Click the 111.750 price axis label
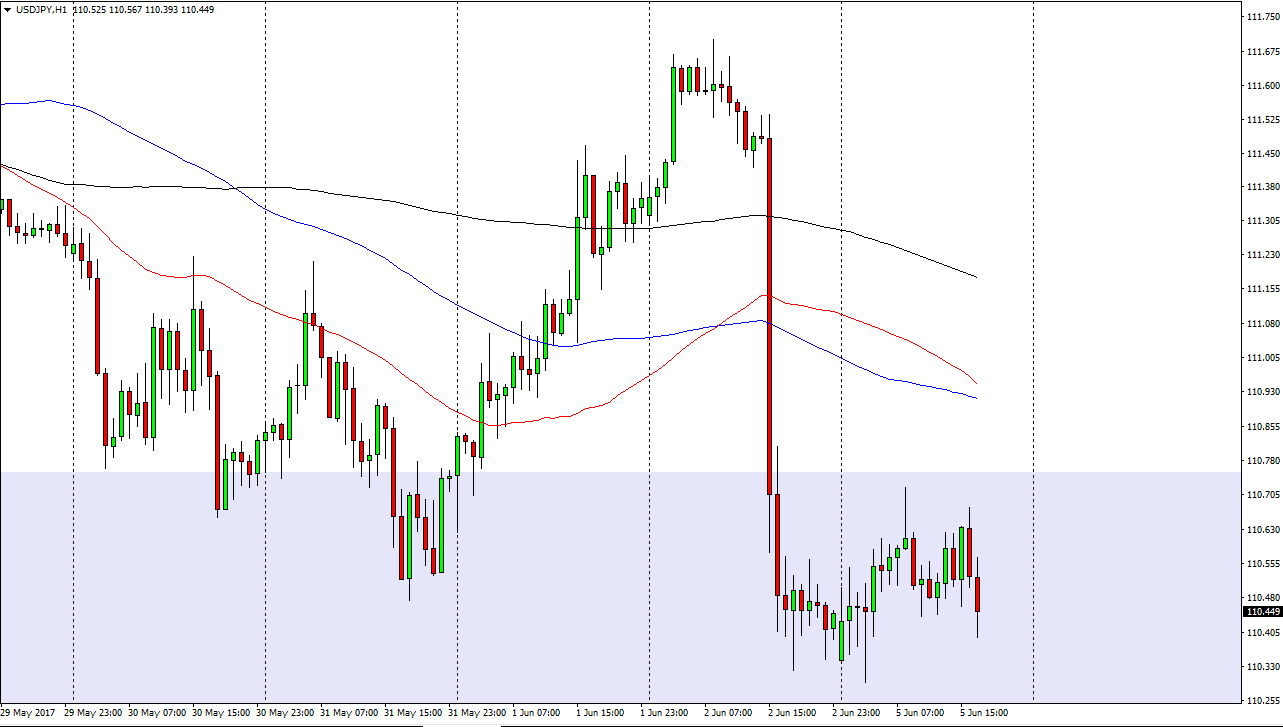The width and height of the screenshot is (1283, 727). [1261, 17]
